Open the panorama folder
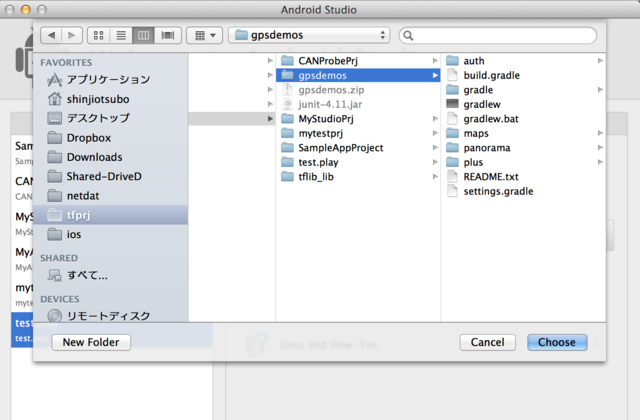 [524, 148]
